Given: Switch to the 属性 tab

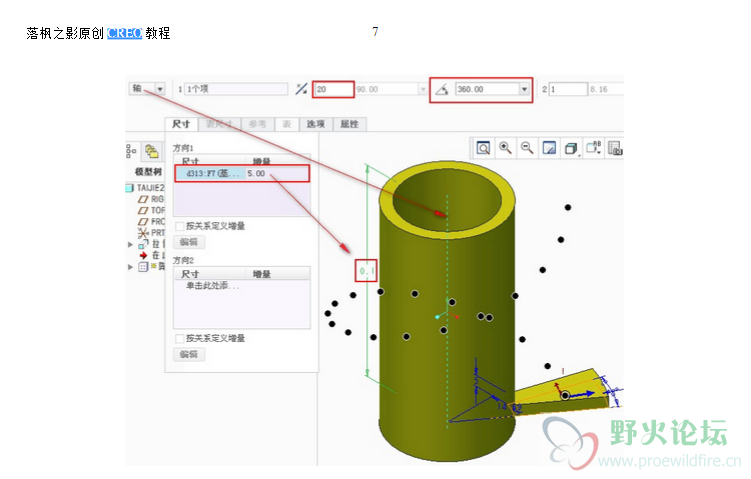Looking at the screenshot, I should [x=349, y=124].
